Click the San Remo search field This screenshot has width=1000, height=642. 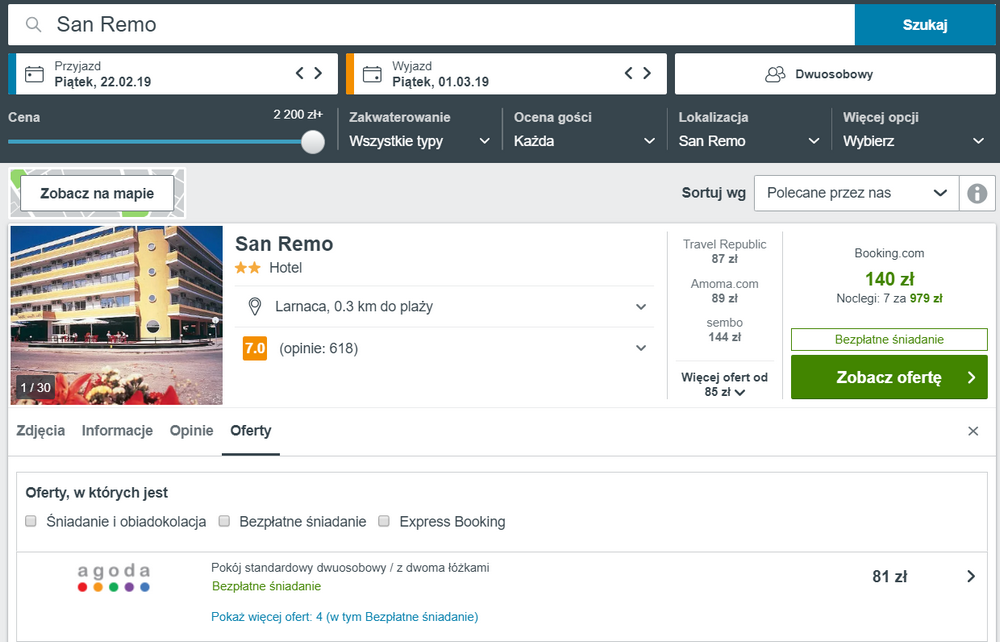coord(431,25)
